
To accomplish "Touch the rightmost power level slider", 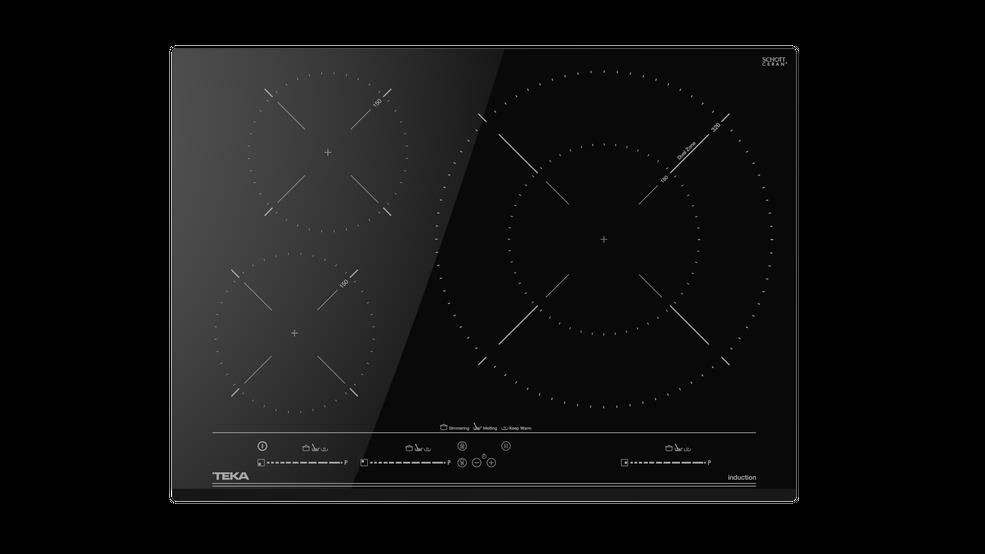I will coord(667,463).
